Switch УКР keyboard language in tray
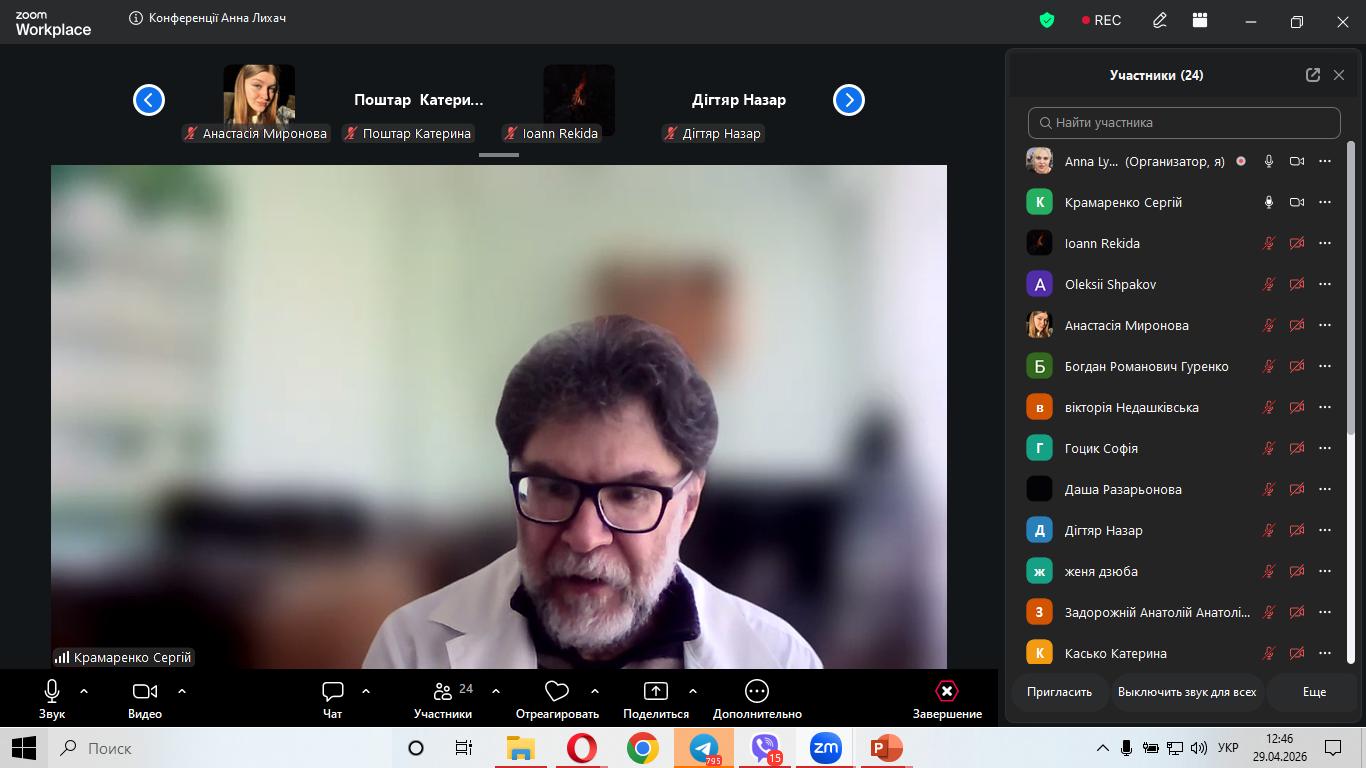This screenshot has height=768, width=1366. pyautogui.click(x=1228, y=748)
